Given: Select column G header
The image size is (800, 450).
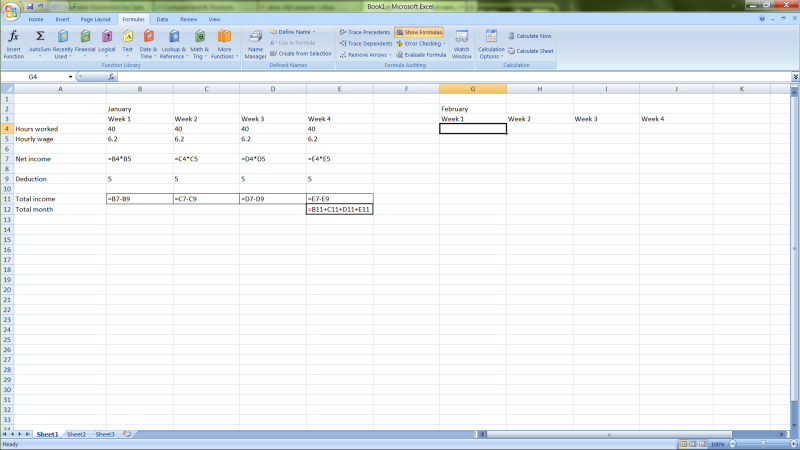Looking at the screenshot, I should pyautogui.click(x=473, y=89).
